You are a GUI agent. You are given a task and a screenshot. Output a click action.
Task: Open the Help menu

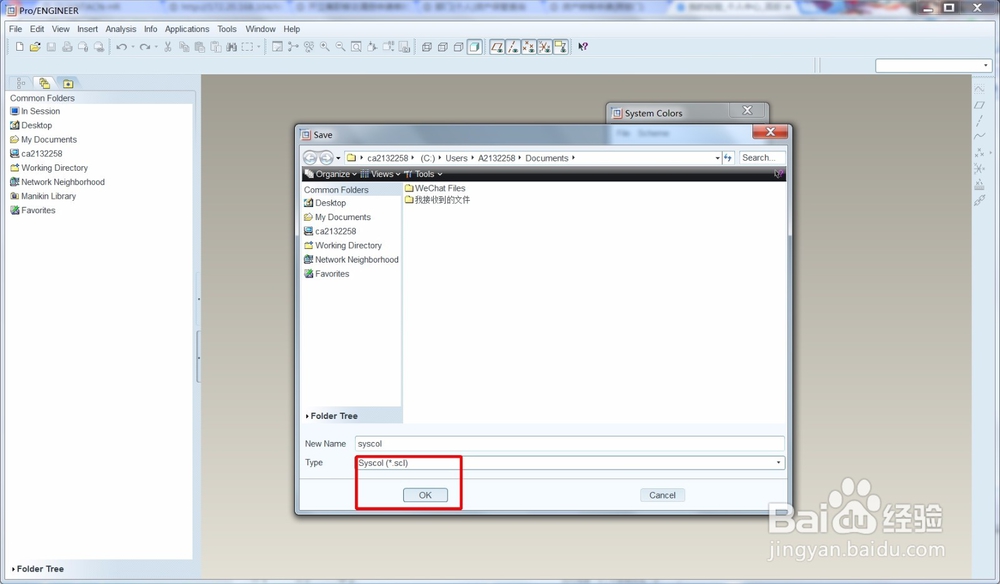point(291,29)
